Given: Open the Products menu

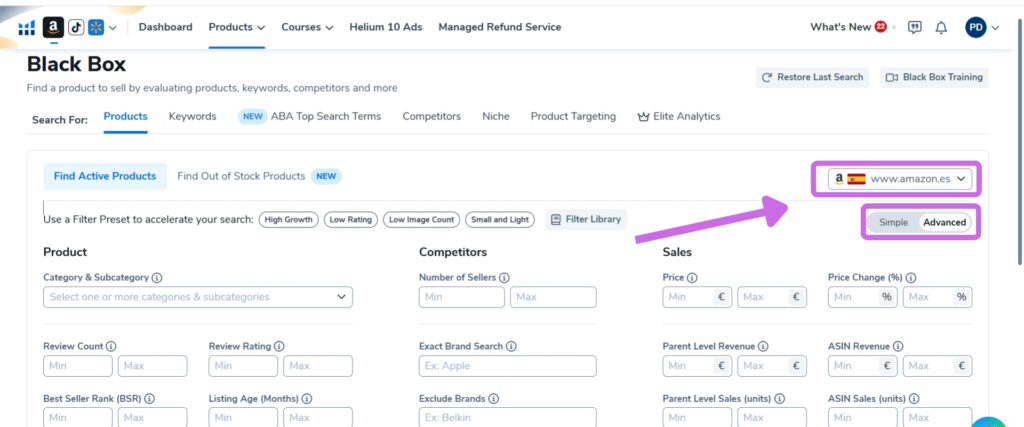Looking at the screenshot, I should tap(236, 27).
